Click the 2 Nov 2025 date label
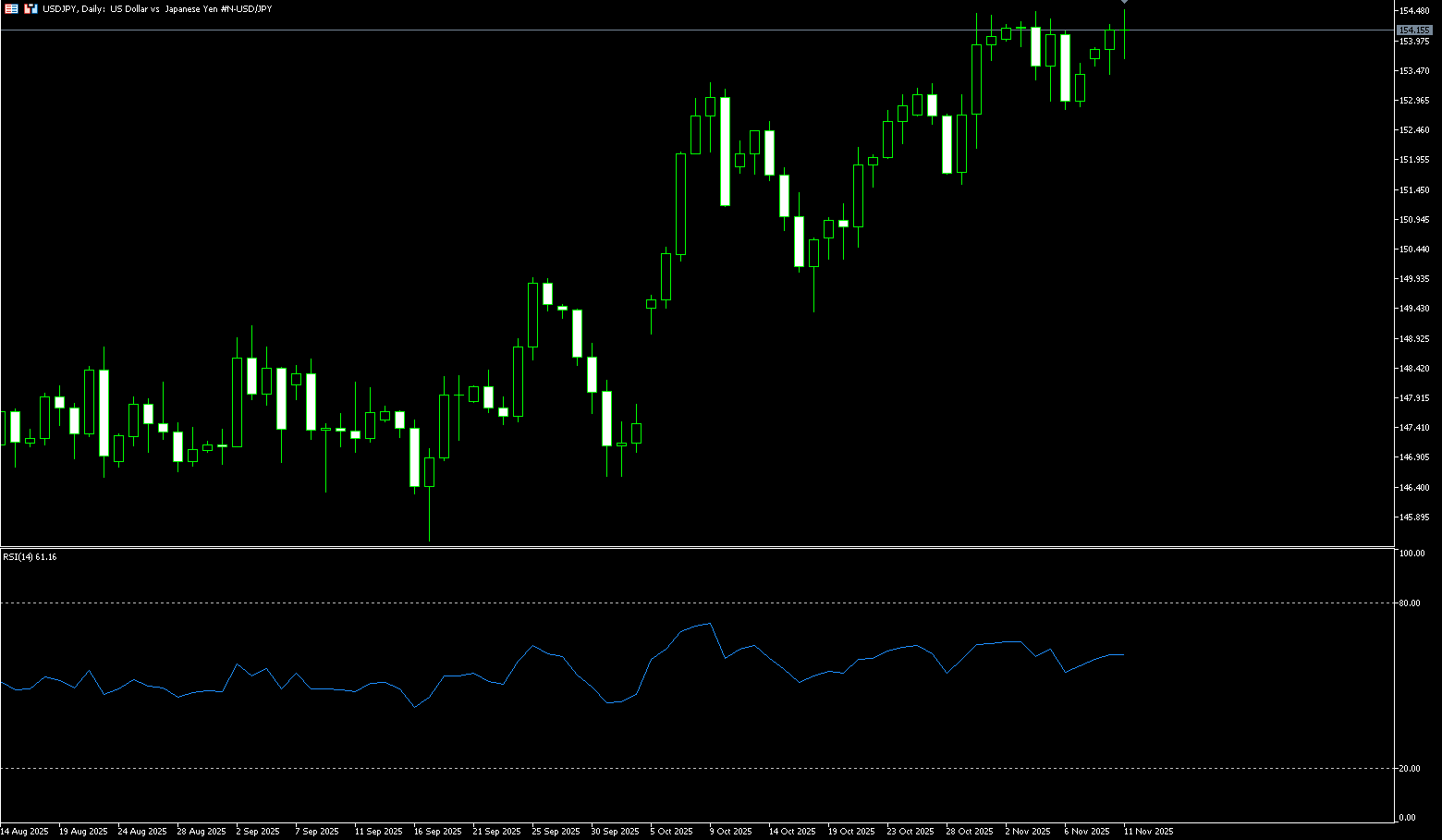 (1028, 832)
